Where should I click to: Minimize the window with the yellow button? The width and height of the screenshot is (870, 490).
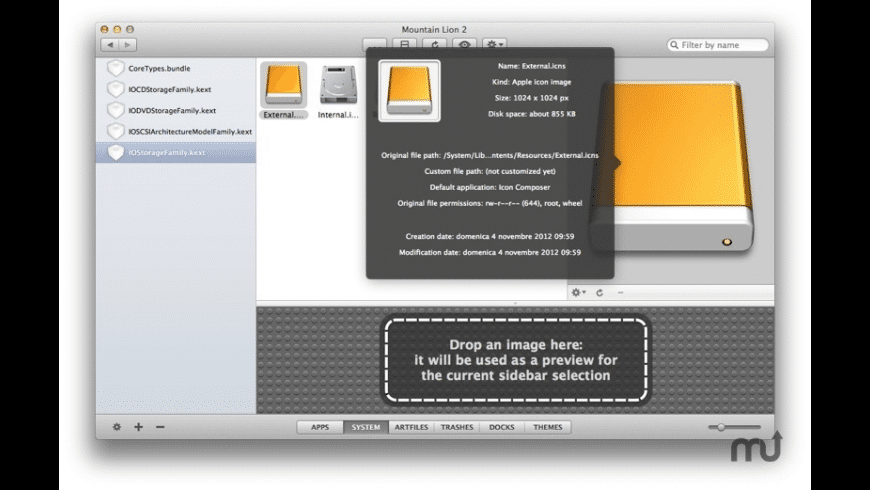117,29
